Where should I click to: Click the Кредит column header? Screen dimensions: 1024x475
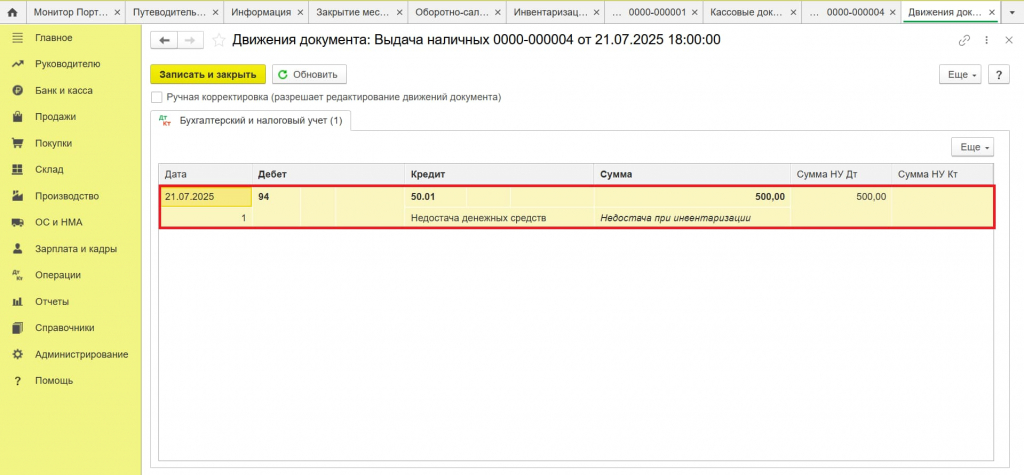point(500,174)
